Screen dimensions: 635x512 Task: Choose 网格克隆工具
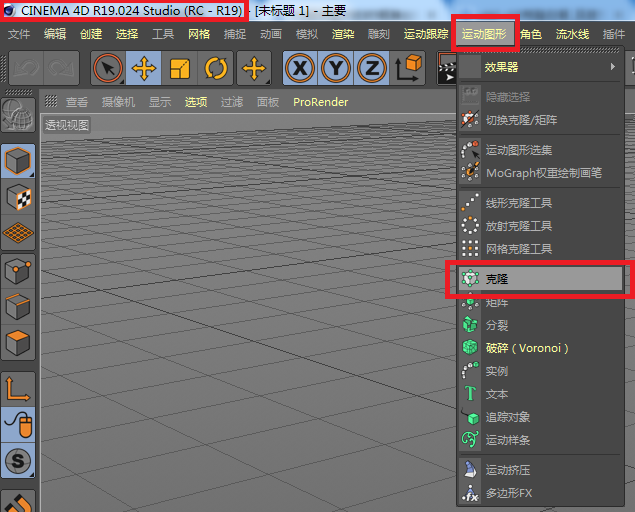pos(540,249)
